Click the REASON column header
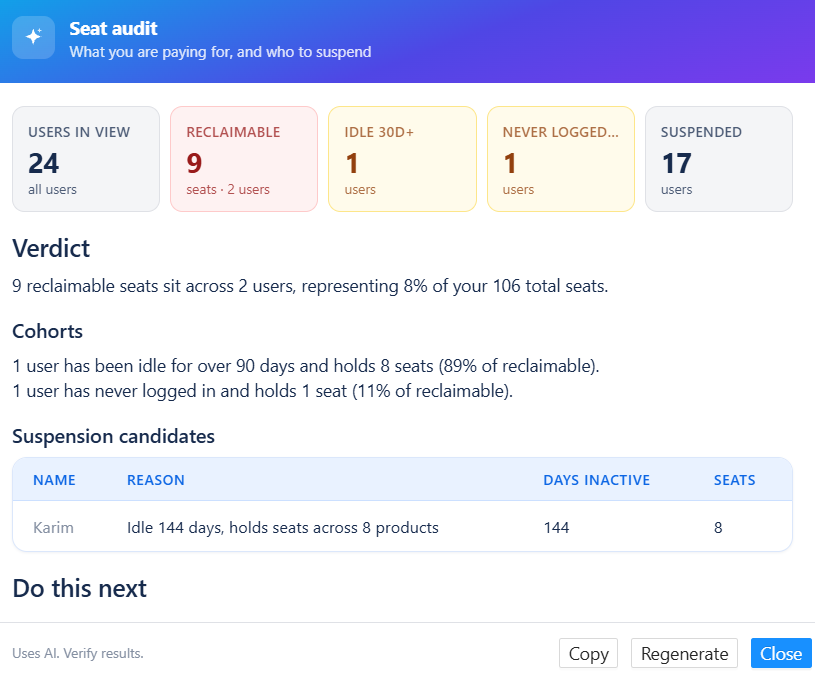Image resolution: width=815 pixels, height=679 pixels. click(x=156, y=480)
